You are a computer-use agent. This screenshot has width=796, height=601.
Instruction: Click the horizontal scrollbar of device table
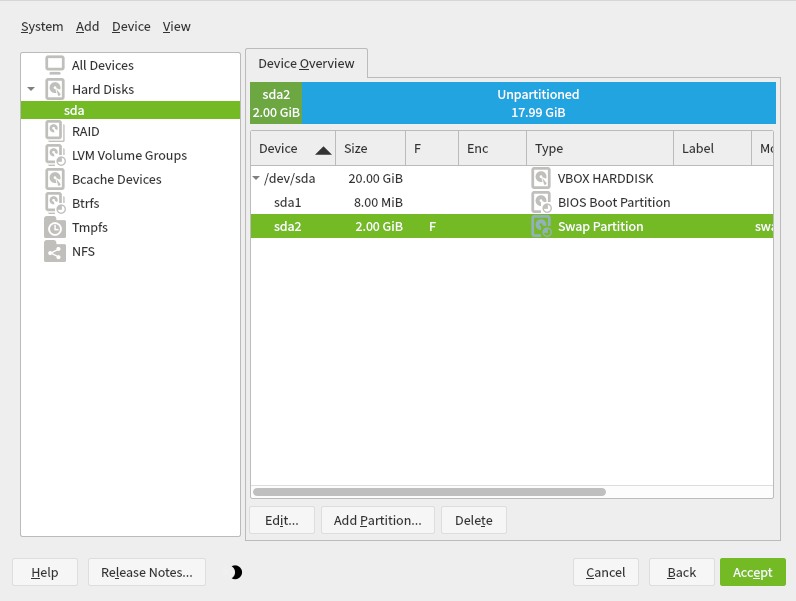point(429,492)
